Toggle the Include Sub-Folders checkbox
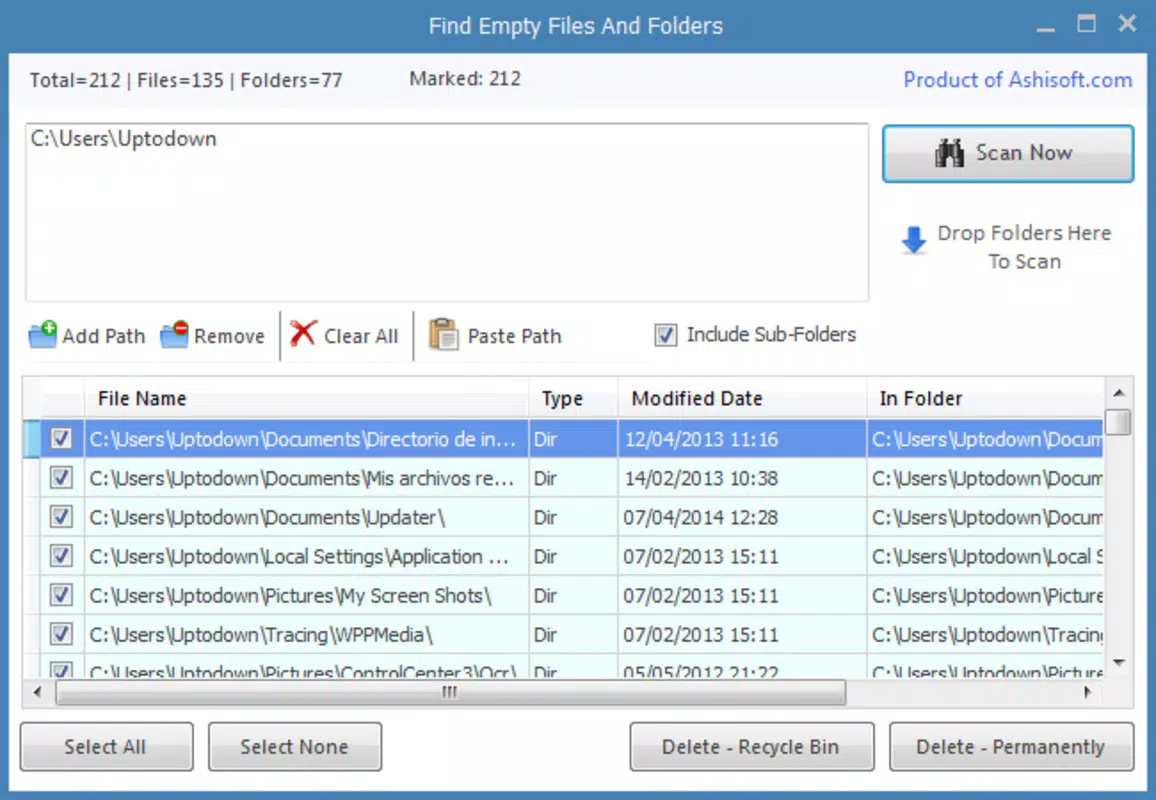Viewport: 1156px width, 800px height. (665, 335)
